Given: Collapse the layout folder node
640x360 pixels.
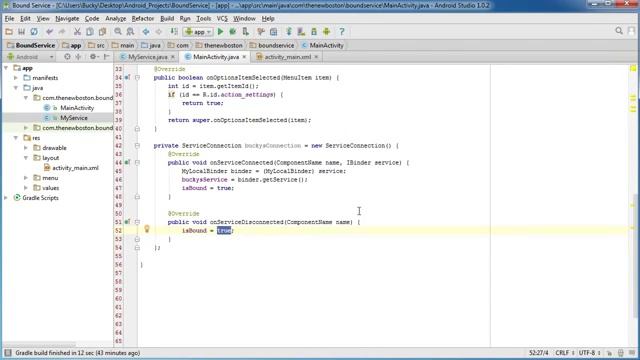Looking at the screenshot, I should [26, 158].
